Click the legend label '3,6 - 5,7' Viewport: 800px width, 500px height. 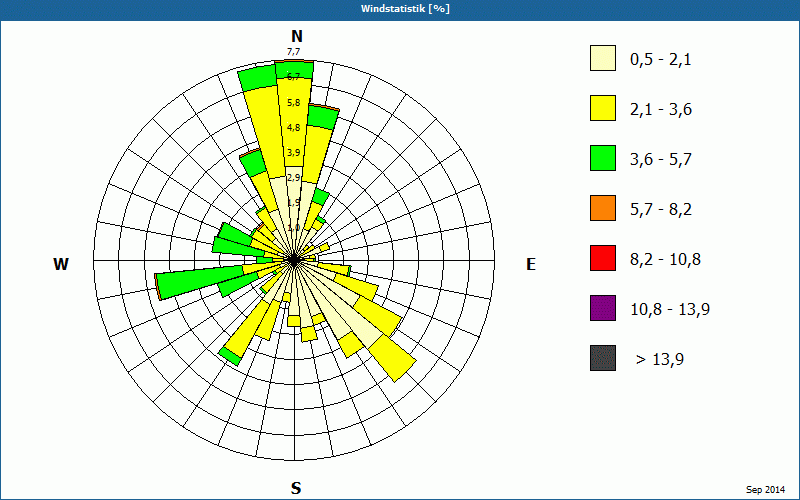pyautogui.click(x=661, y=160)
